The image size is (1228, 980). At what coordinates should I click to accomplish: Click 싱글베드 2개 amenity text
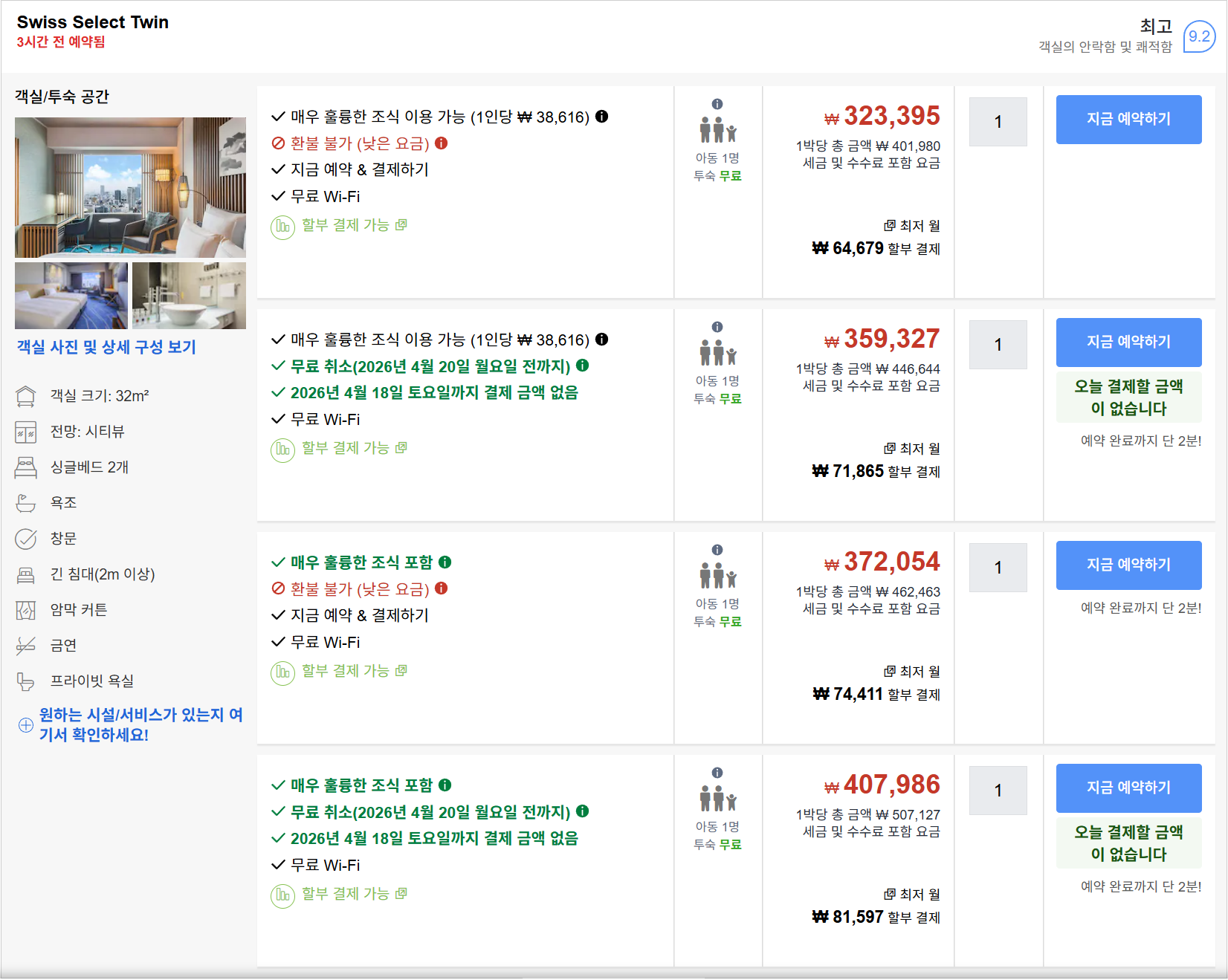(89, 467)
